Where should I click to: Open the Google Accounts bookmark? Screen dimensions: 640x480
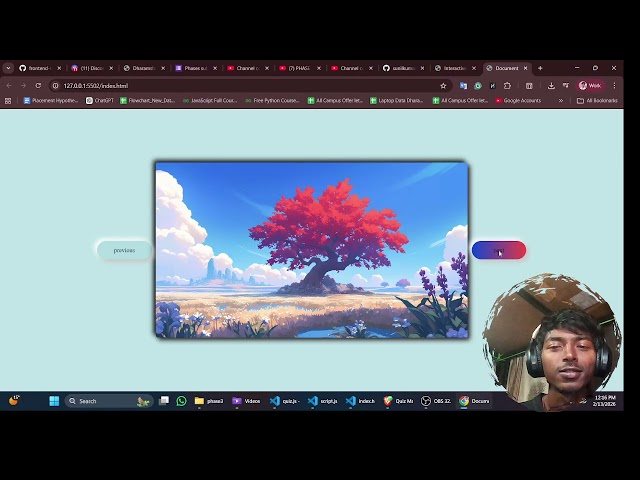[x=518, y=100]
